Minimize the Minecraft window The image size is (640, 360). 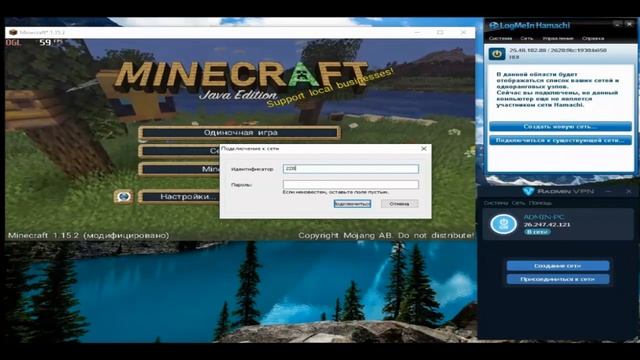click(417, 32)
